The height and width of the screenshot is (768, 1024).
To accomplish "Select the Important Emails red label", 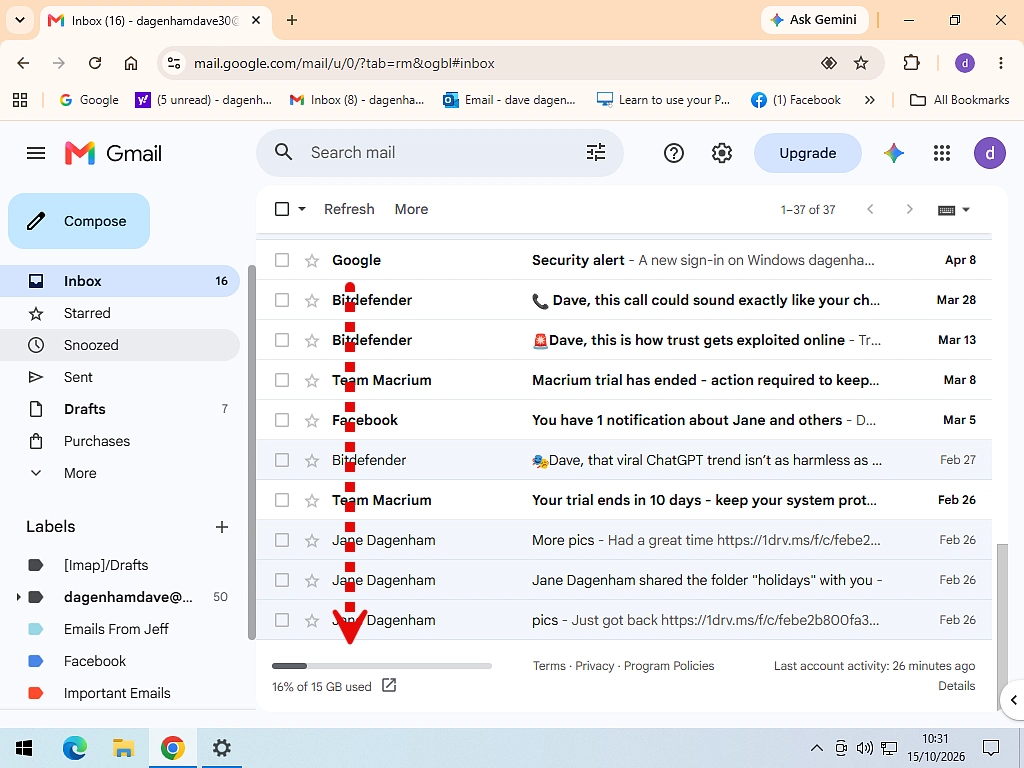I will 117,693.
